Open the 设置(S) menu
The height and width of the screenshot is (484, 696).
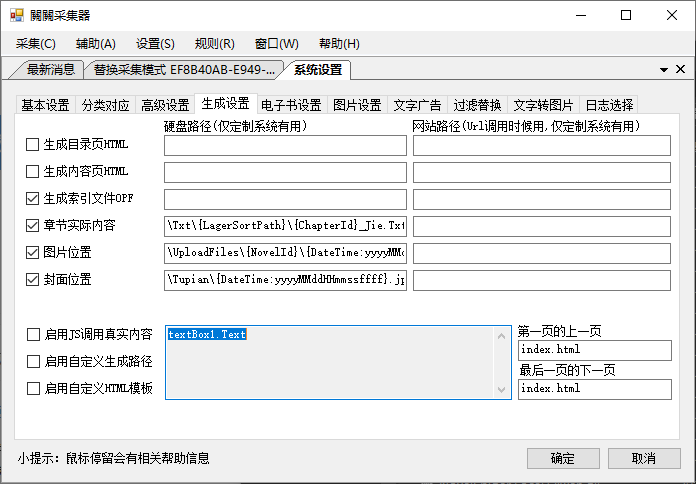click(x=155, y=44)
